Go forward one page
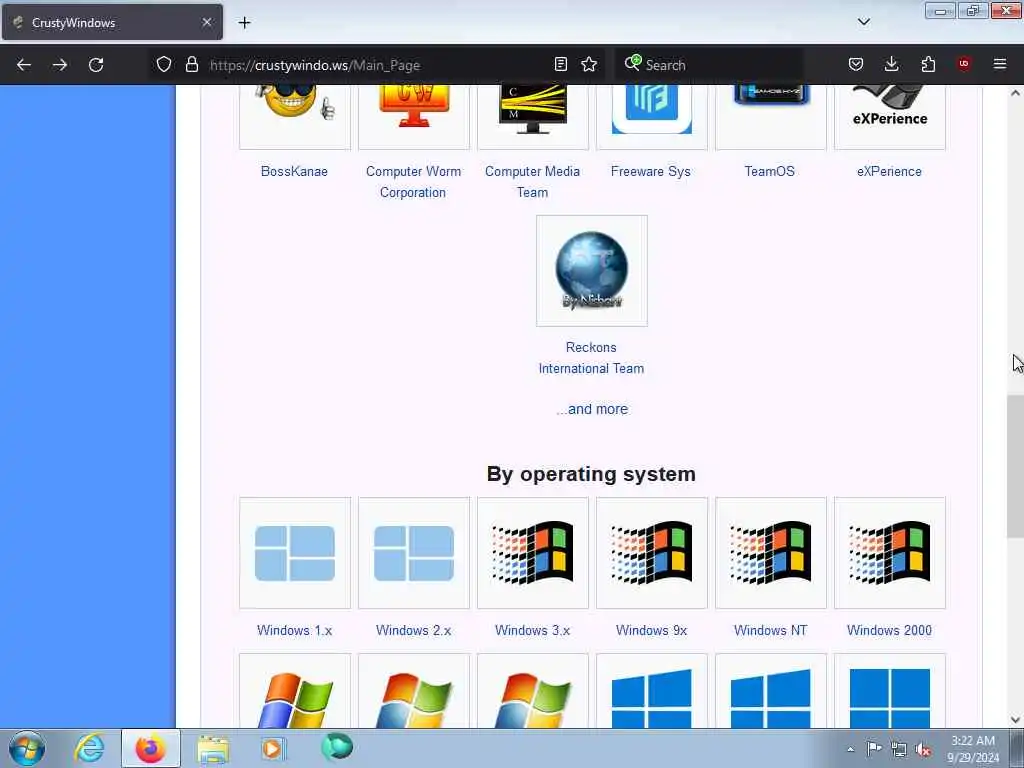The image size is (1024, 768). [x=59, y=65]
